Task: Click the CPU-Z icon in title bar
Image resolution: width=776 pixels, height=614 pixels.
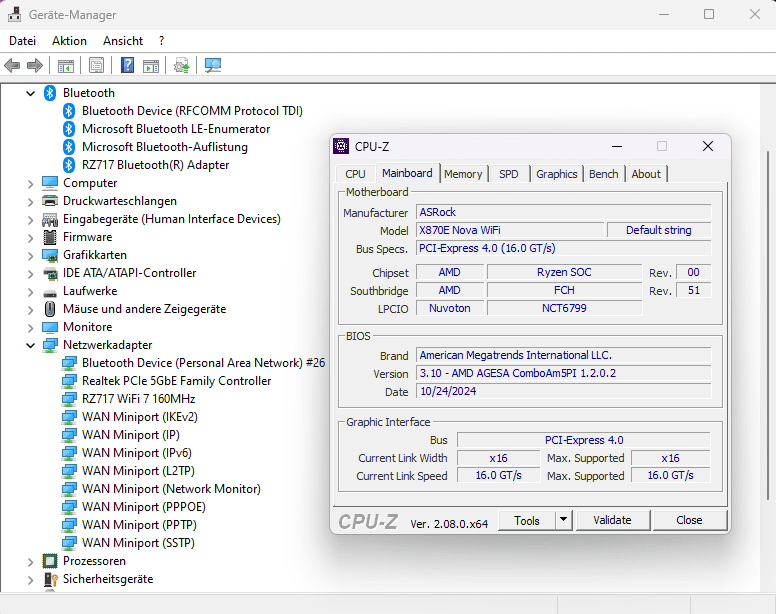Action: point(341,146)
